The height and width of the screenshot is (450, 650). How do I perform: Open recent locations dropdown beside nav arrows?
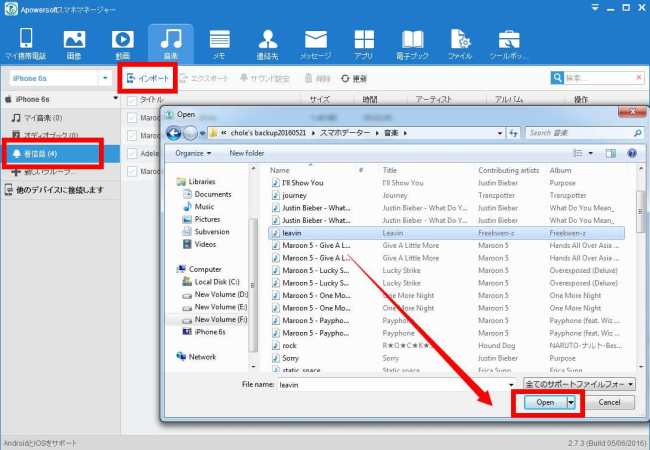point(202,133)
